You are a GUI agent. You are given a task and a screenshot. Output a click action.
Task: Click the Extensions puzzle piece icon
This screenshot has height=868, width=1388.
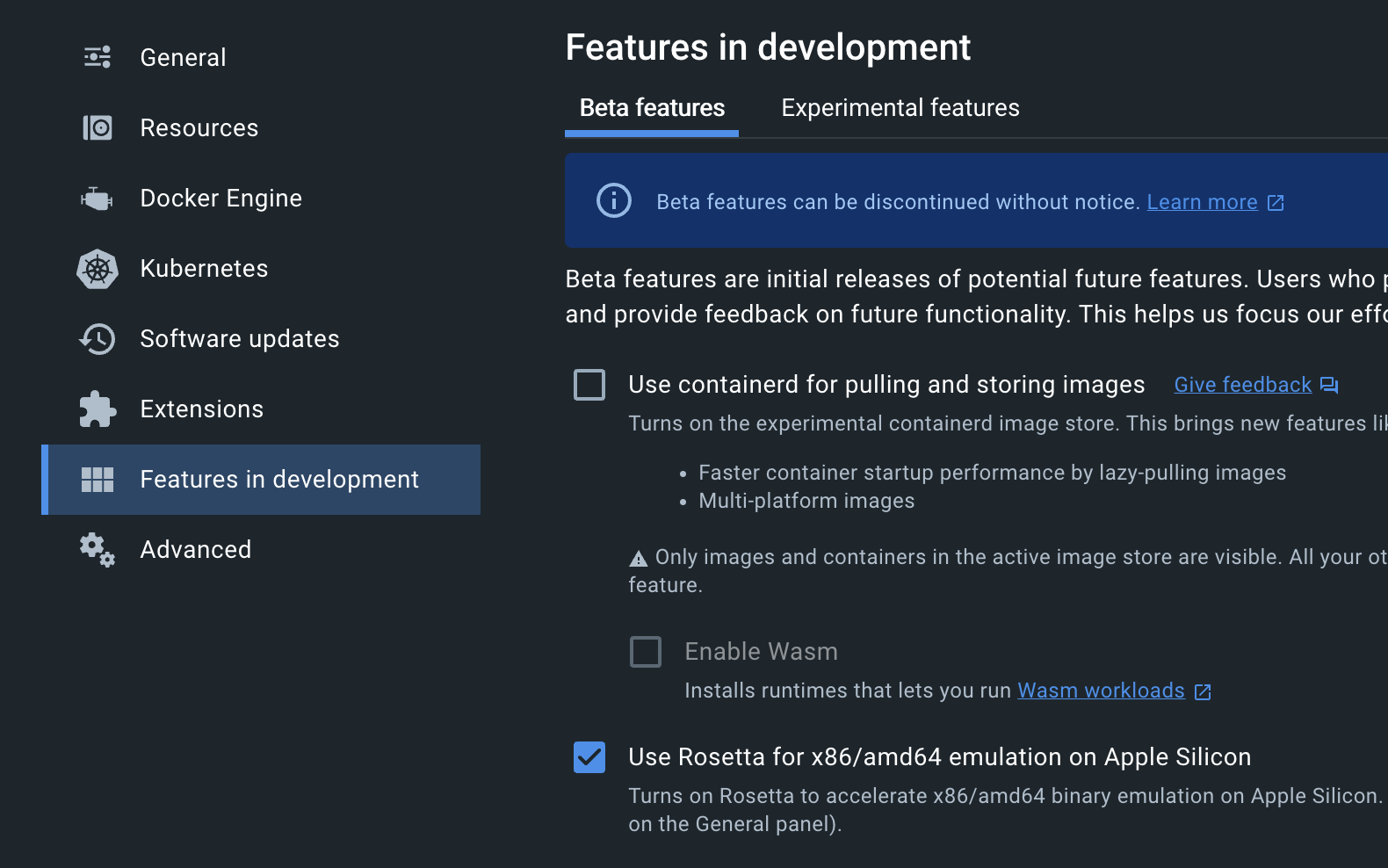tap(98, 409)
